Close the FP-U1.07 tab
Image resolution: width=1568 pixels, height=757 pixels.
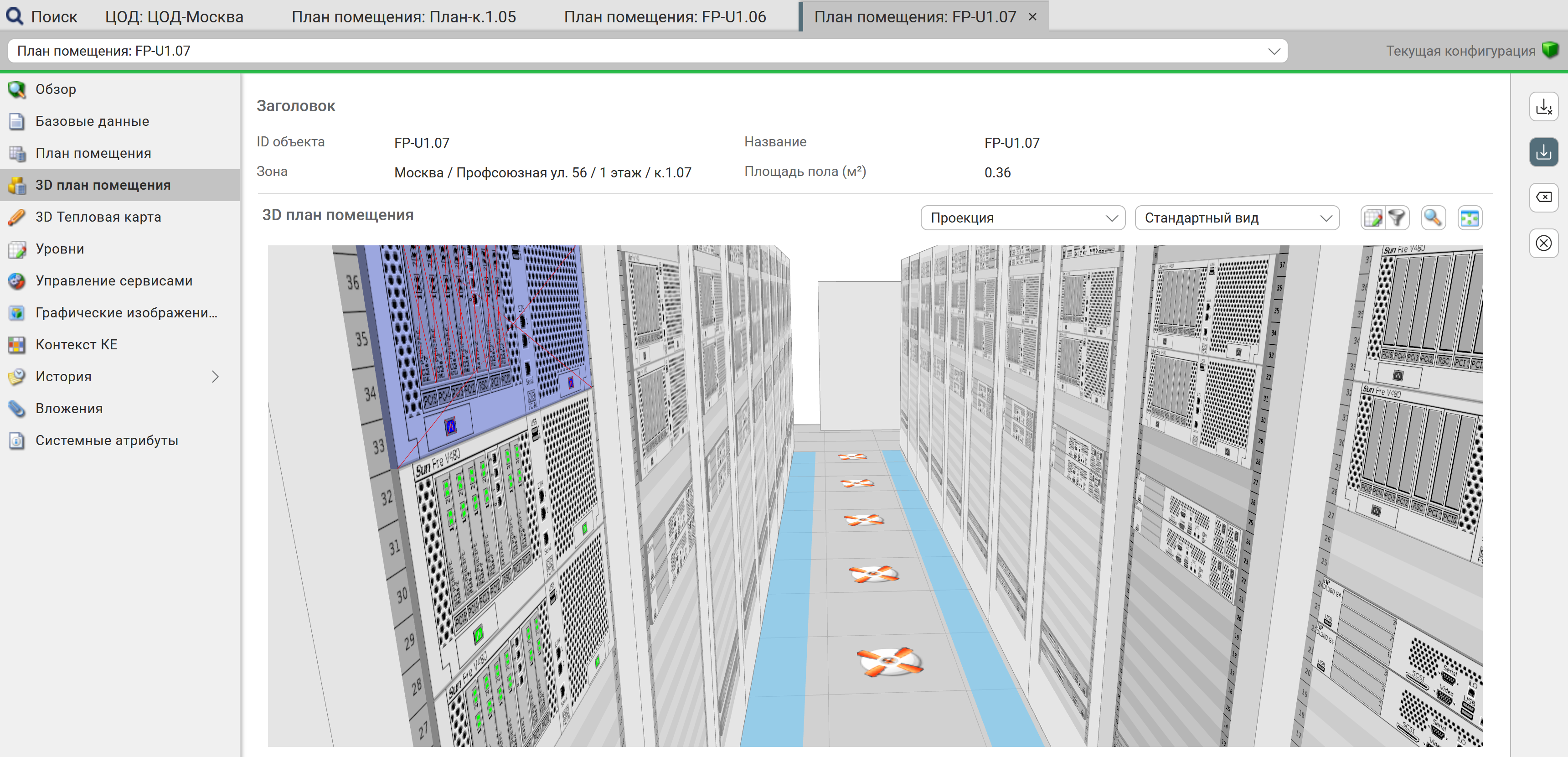tap(1032, 16)
